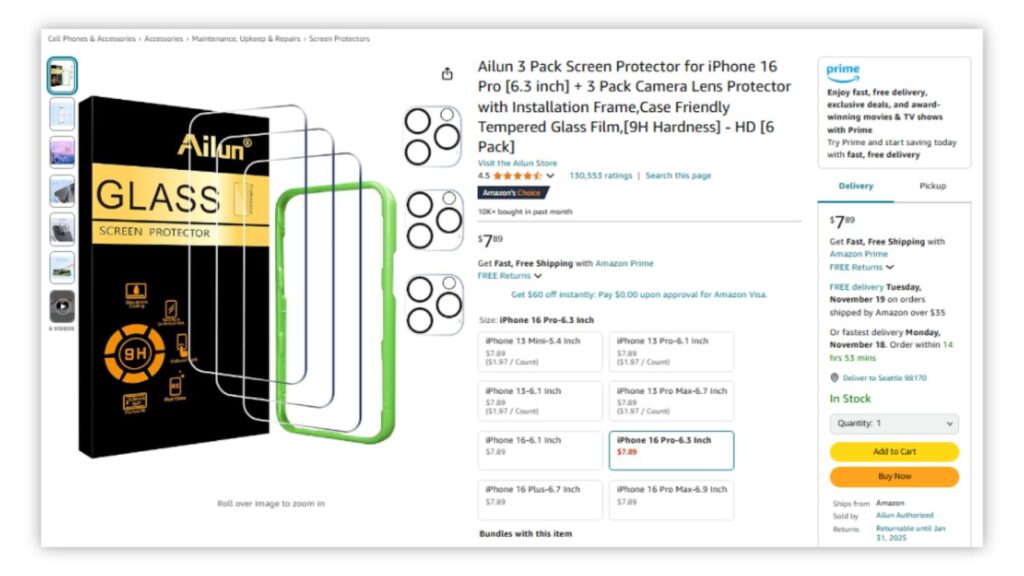Open the Screen Protectors breadcrumb category
This screenshot has height=576, width=1024.
[x=340, y=37]
